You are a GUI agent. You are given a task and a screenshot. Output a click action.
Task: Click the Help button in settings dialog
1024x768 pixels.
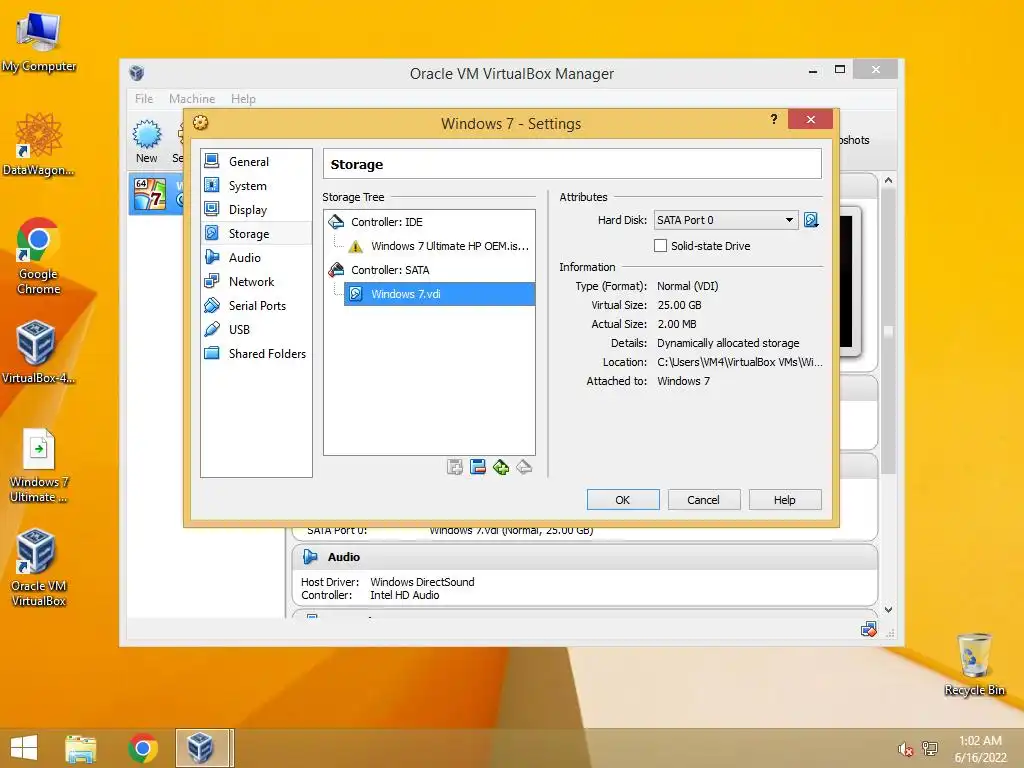click(784, 500)
